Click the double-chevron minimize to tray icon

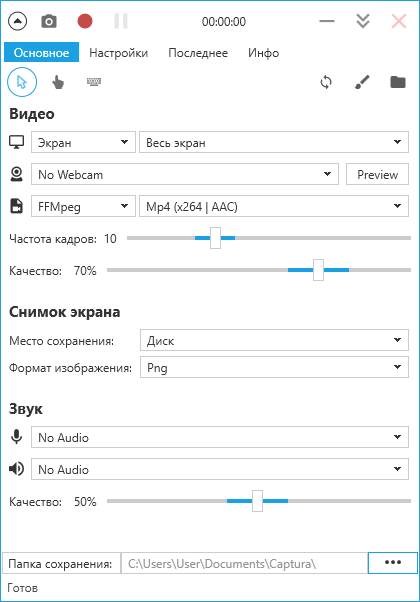[x=363, y=21]
